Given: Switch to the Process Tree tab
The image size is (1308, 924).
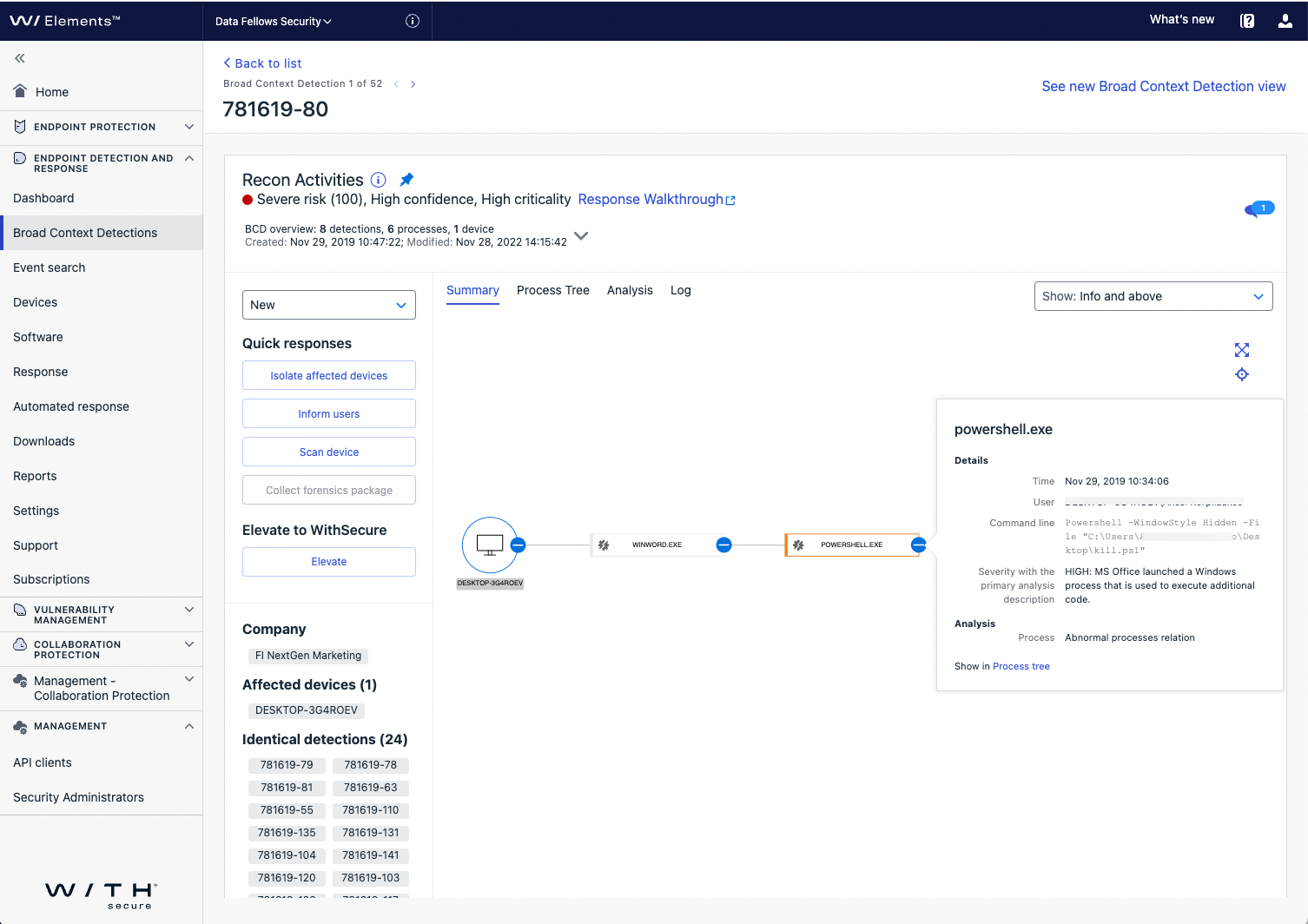Looking at the screenshot, I should pos(552,290).
